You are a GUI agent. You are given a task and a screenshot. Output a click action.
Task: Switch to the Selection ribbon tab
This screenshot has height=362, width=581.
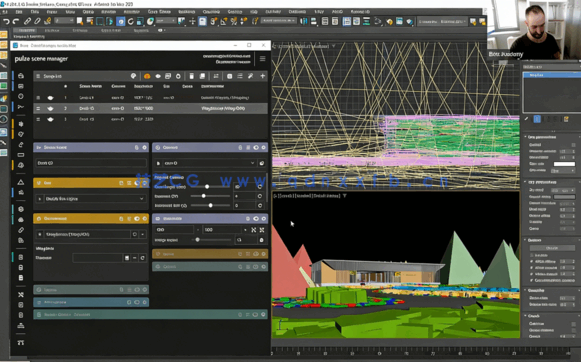[x=80, y=30]
